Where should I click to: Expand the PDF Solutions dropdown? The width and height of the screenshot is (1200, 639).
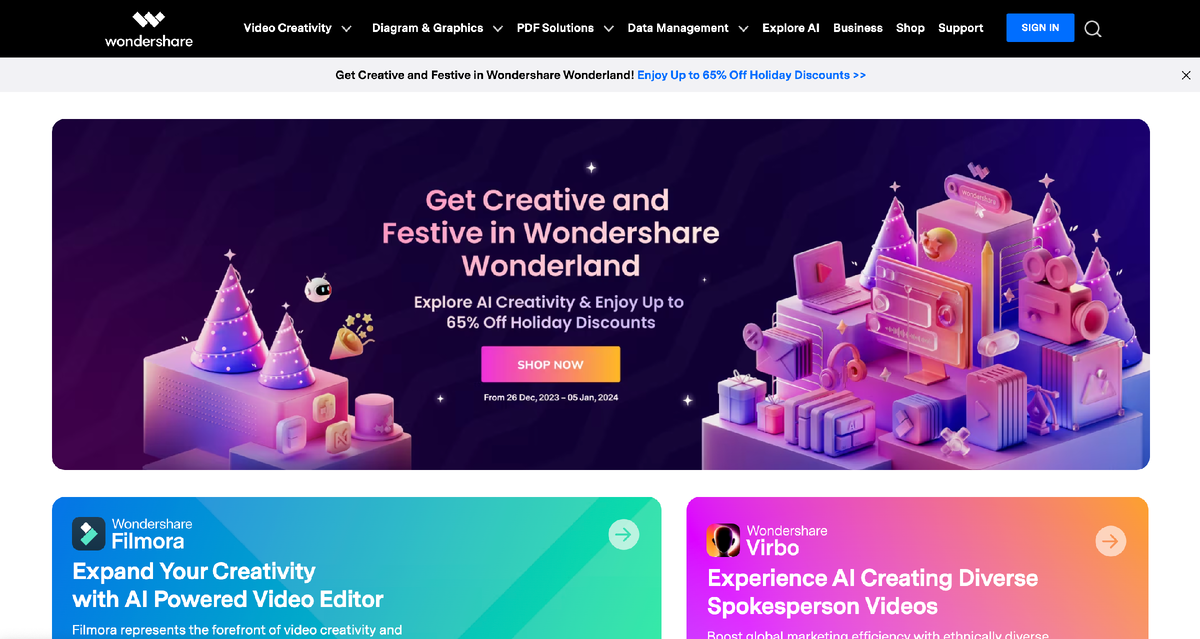click(565, 28)
